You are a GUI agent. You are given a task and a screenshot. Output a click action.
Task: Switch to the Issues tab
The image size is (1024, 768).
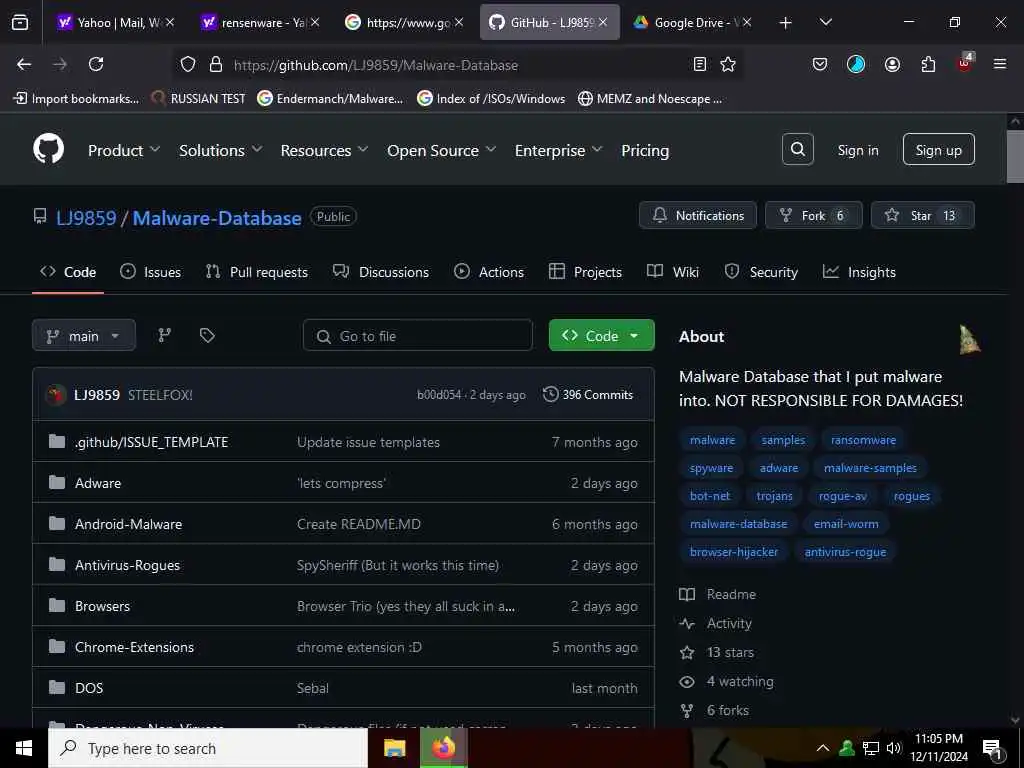point(151,272)
